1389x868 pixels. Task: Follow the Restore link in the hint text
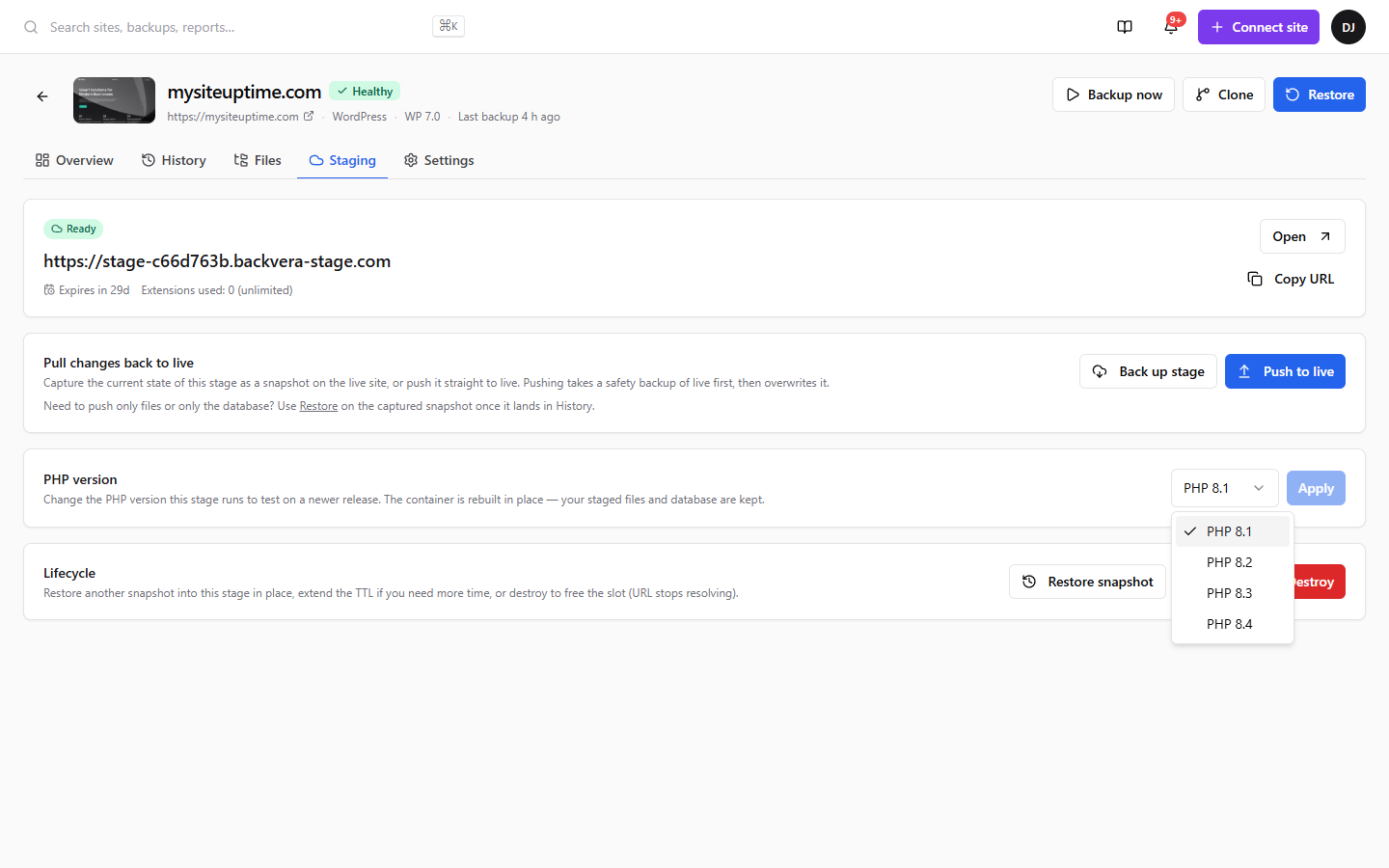click(x=318, y=406)
